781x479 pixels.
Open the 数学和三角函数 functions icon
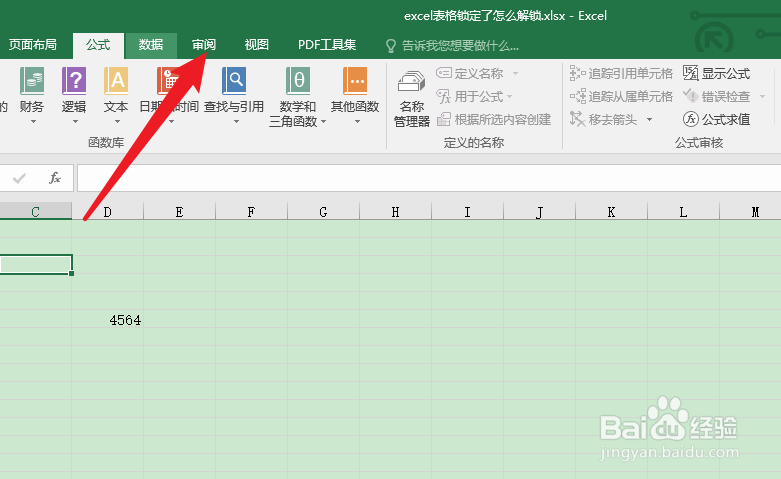point(298,81)
